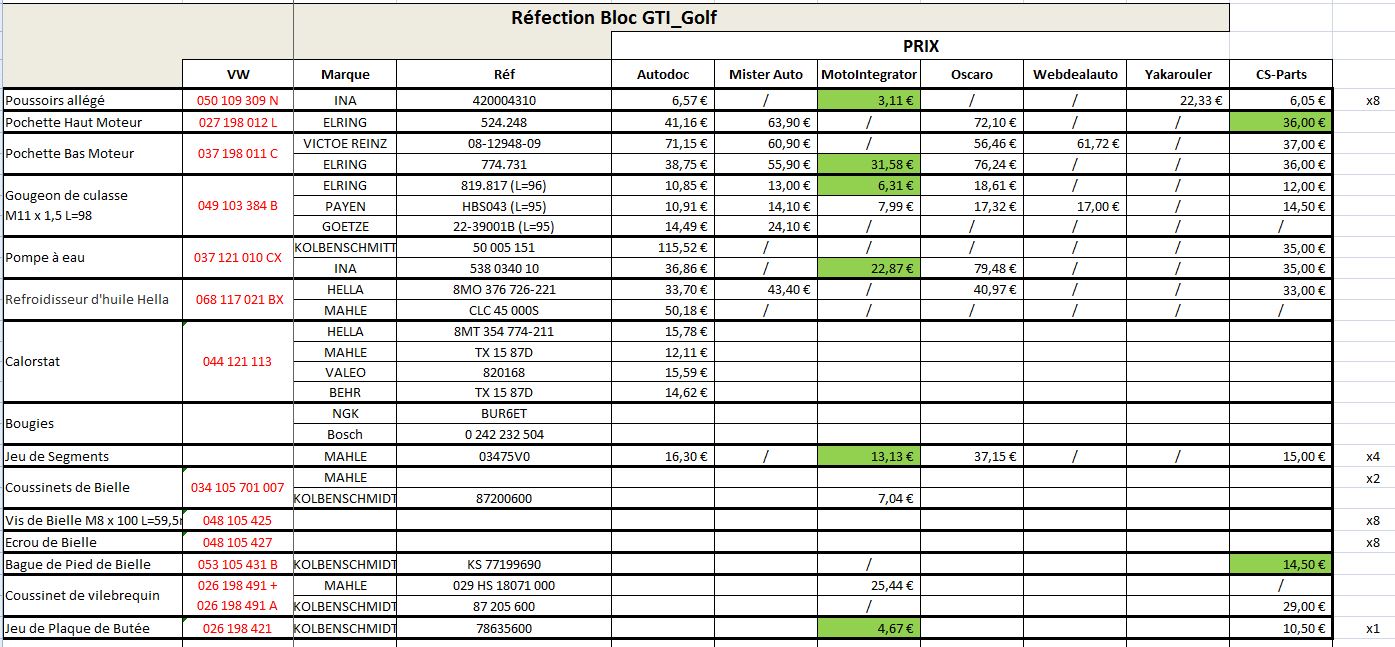Click the "NGK" brand cell
The image size is (1395, 647).
click(345, 413)
